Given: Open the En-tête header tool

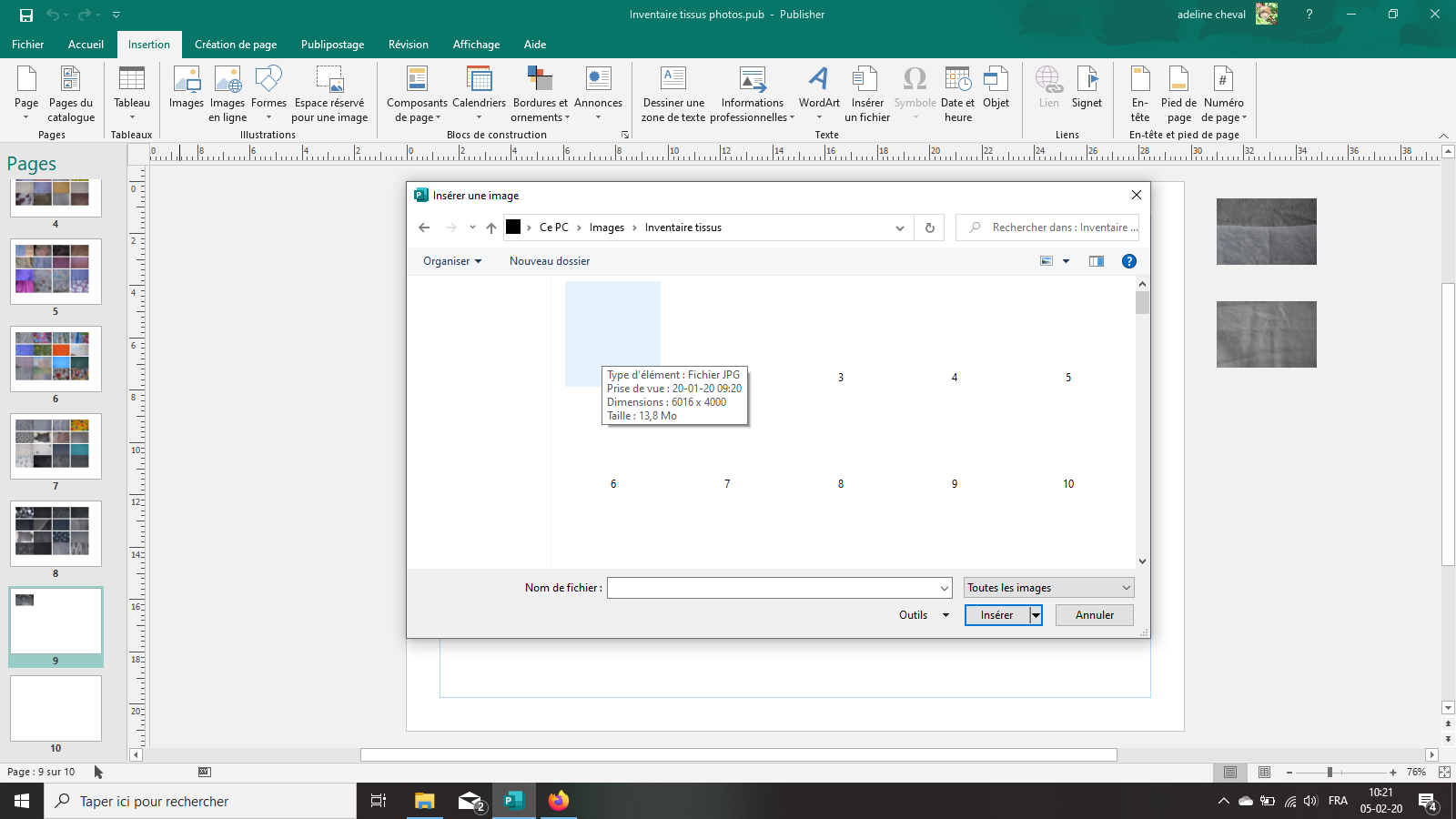Looking at the screenshot, I should pyautogui.click(x=1140, y=93).
